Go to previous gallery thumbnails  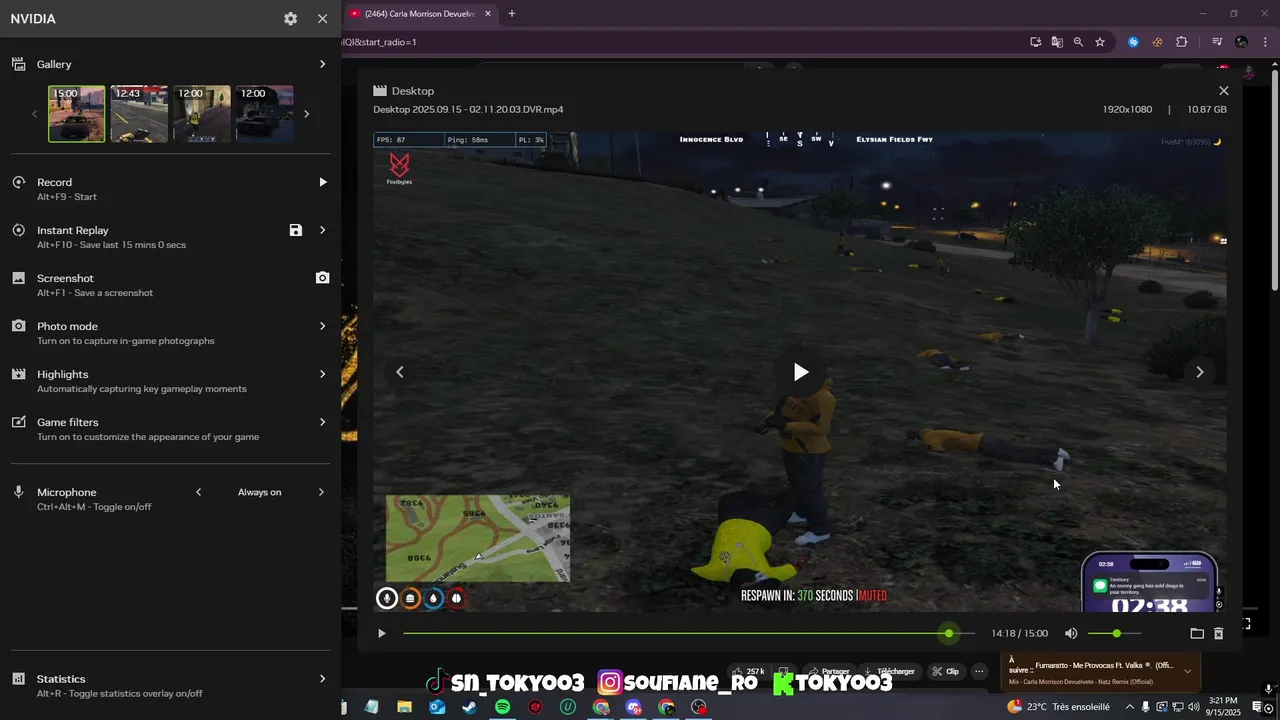click(34, 114)
